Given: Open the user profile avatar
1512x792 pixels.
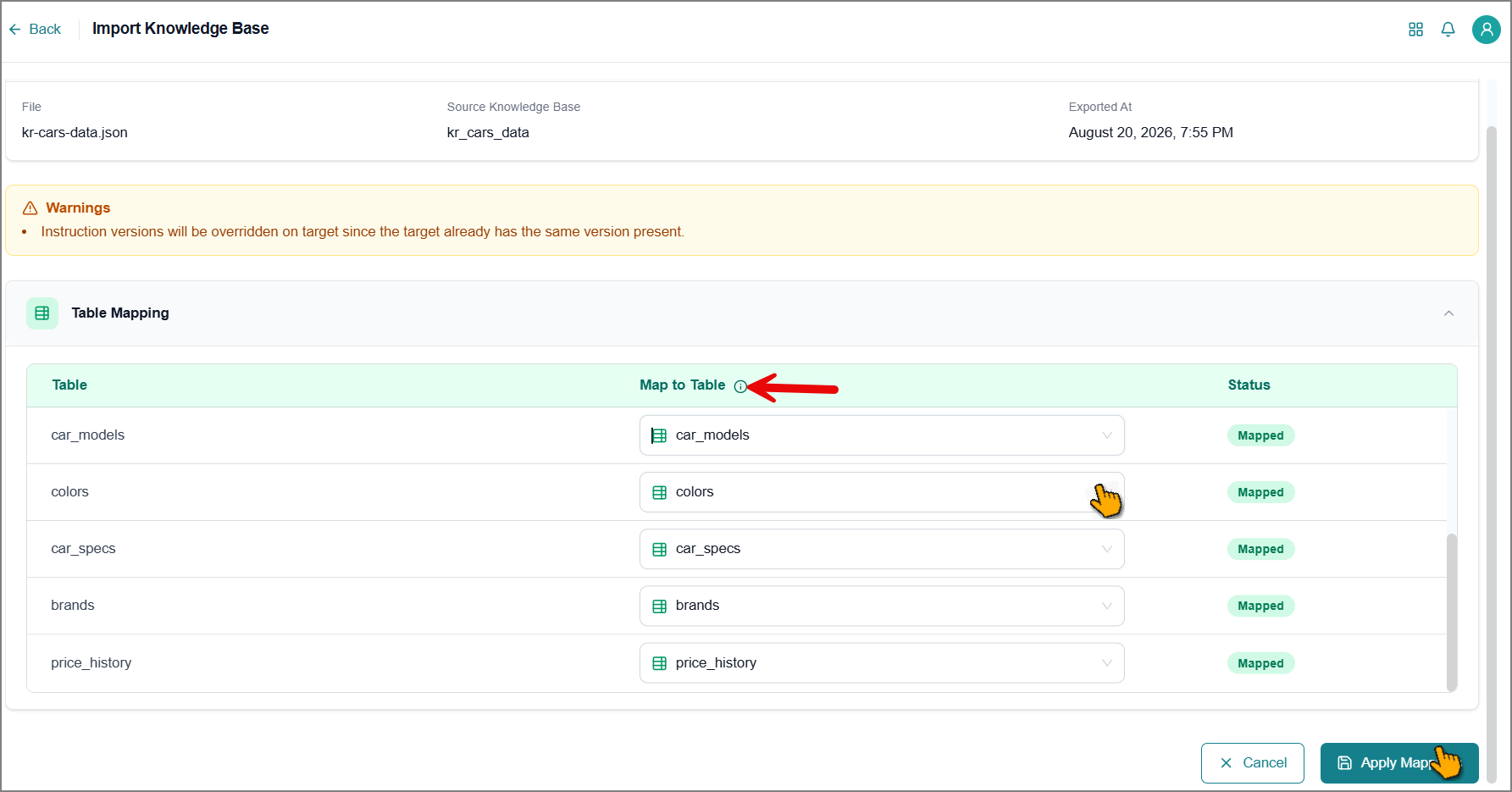Looking at the screenshot, I should click(1486, 30).
